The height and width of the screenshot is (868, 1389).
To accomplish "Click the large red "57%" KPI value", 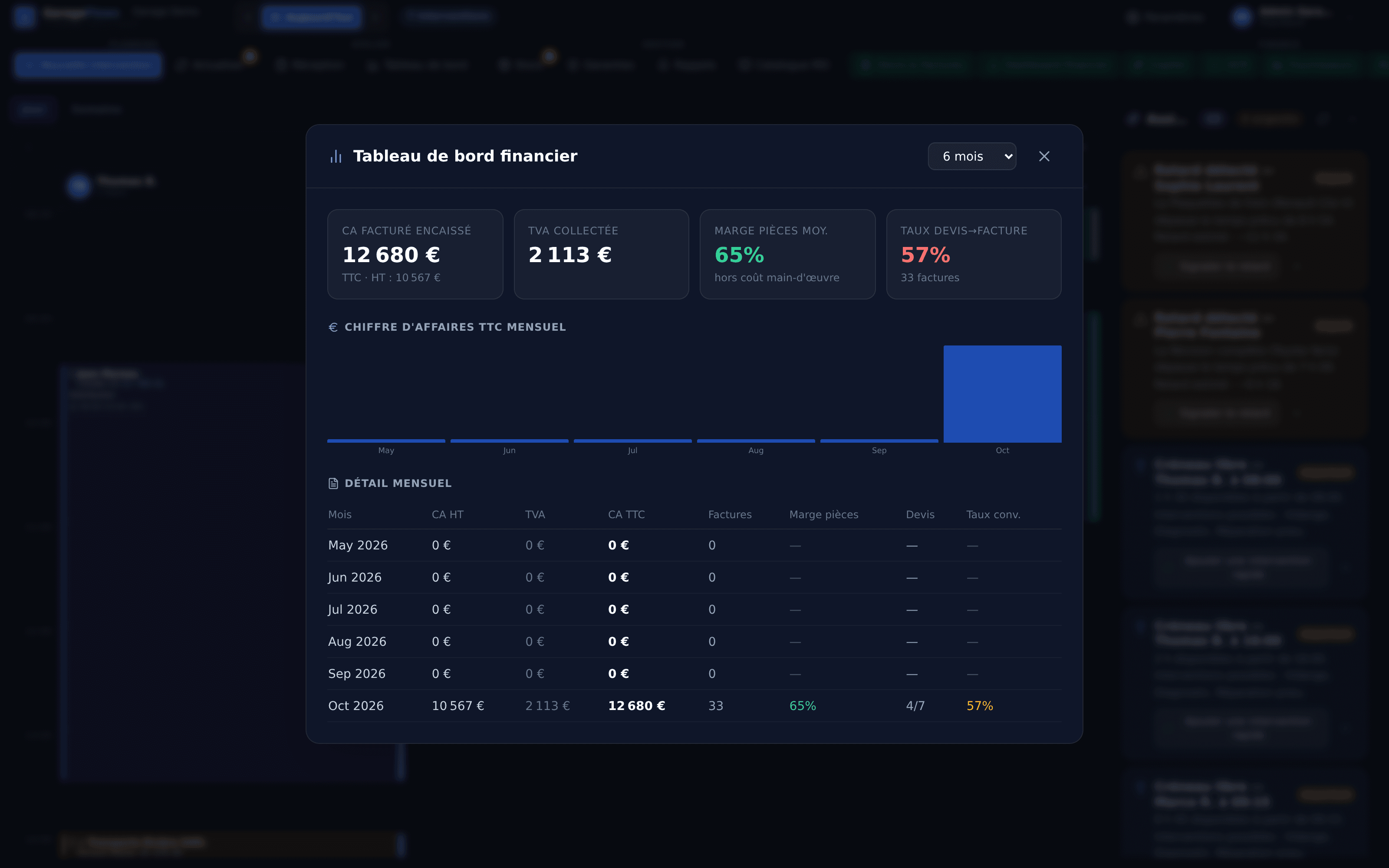I will 925,255.
